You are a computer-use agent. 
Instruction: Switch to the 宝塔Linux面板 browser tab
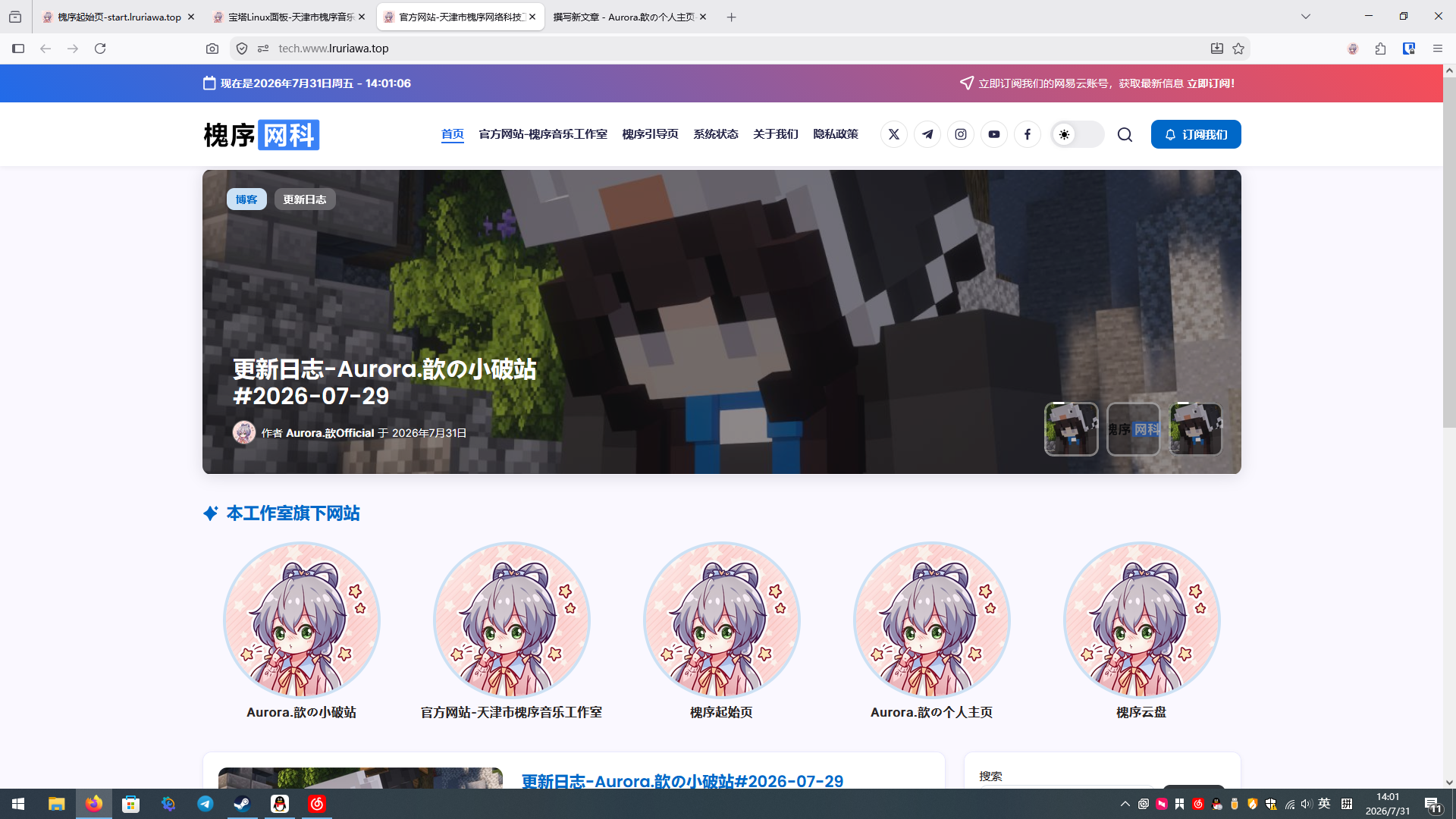click(290, 17)
